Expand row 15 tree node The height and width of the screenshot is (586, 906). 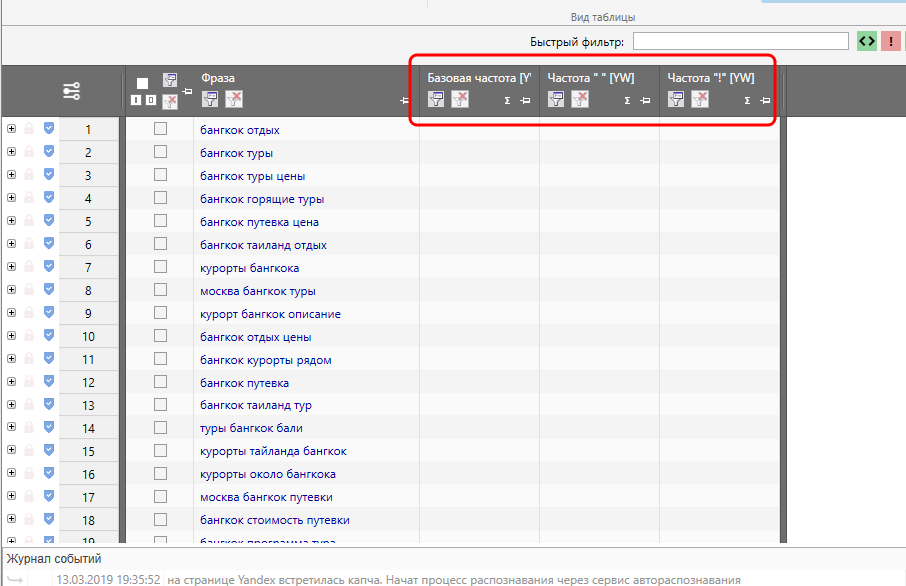tap(11, 451)
